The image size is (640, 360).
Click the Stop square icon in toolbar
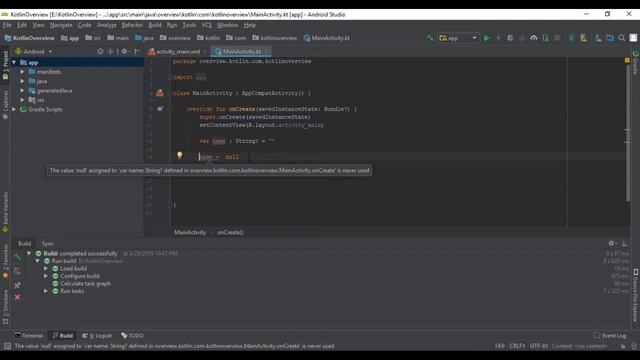(x=557, y=38)
